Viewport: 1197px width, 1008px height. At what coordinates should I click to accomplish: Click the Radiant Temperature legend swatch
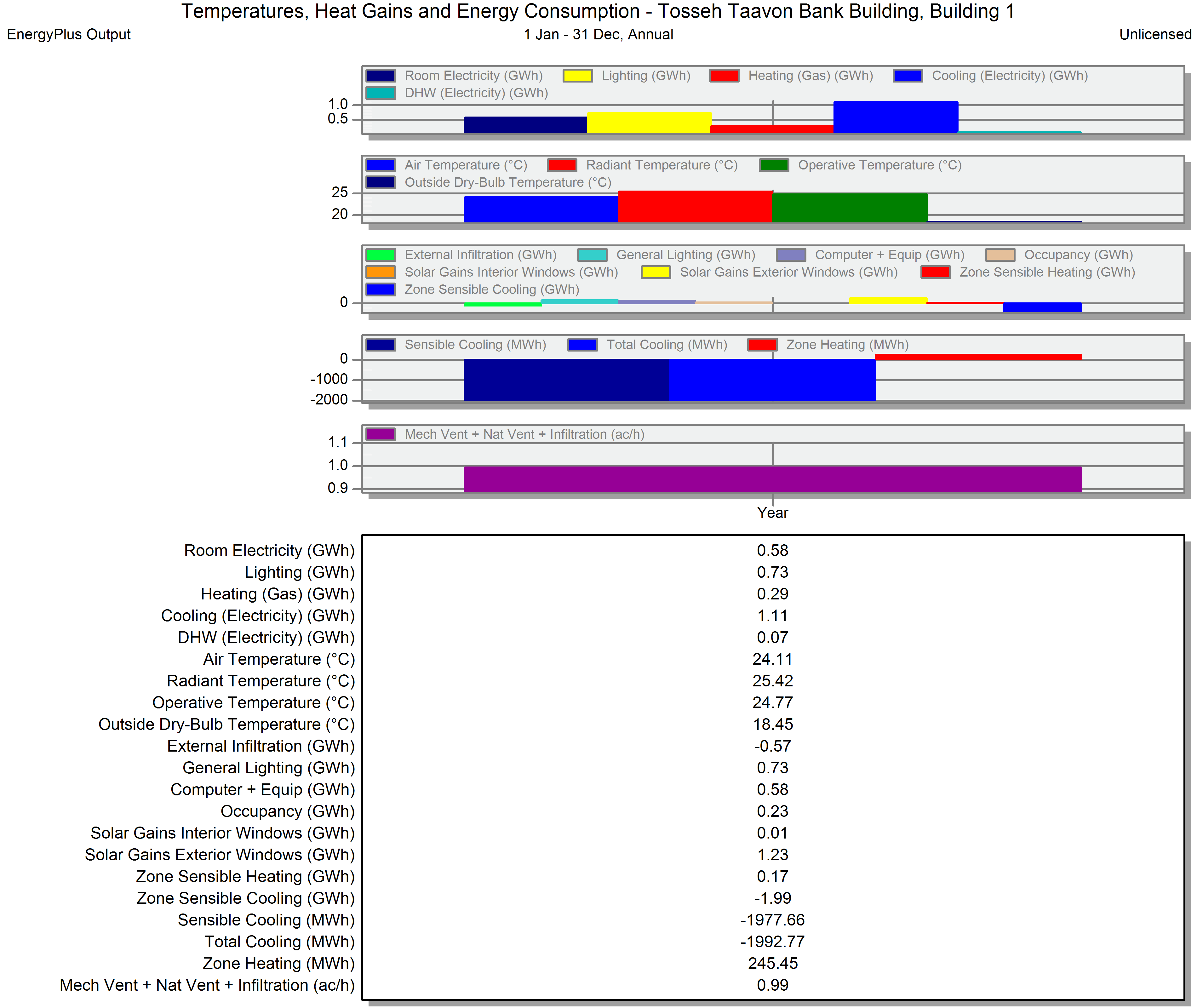pyautogui.click(x=562, y=165)
